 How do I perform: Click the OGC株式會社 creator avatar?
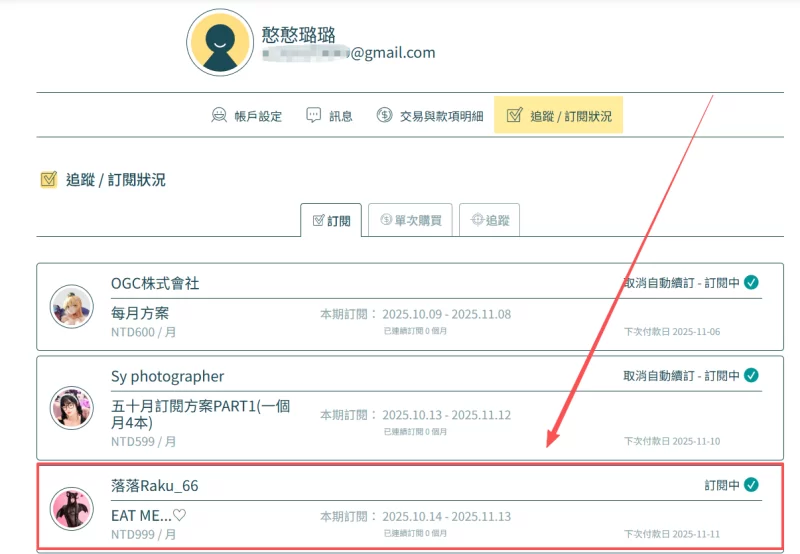click(x=72, y=306)
